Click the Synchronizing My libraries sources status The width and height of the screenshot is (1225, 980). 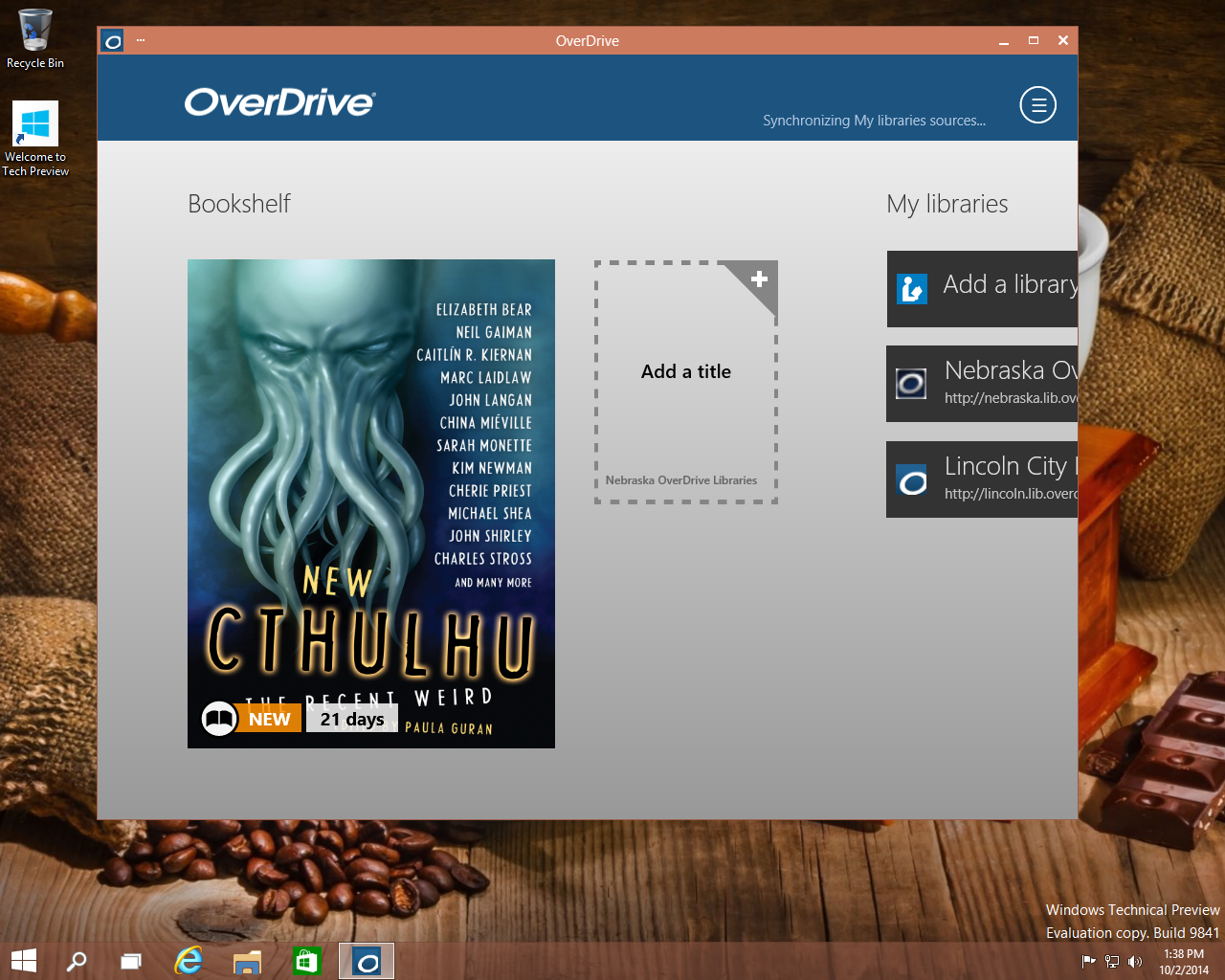[x=874, y=121]
